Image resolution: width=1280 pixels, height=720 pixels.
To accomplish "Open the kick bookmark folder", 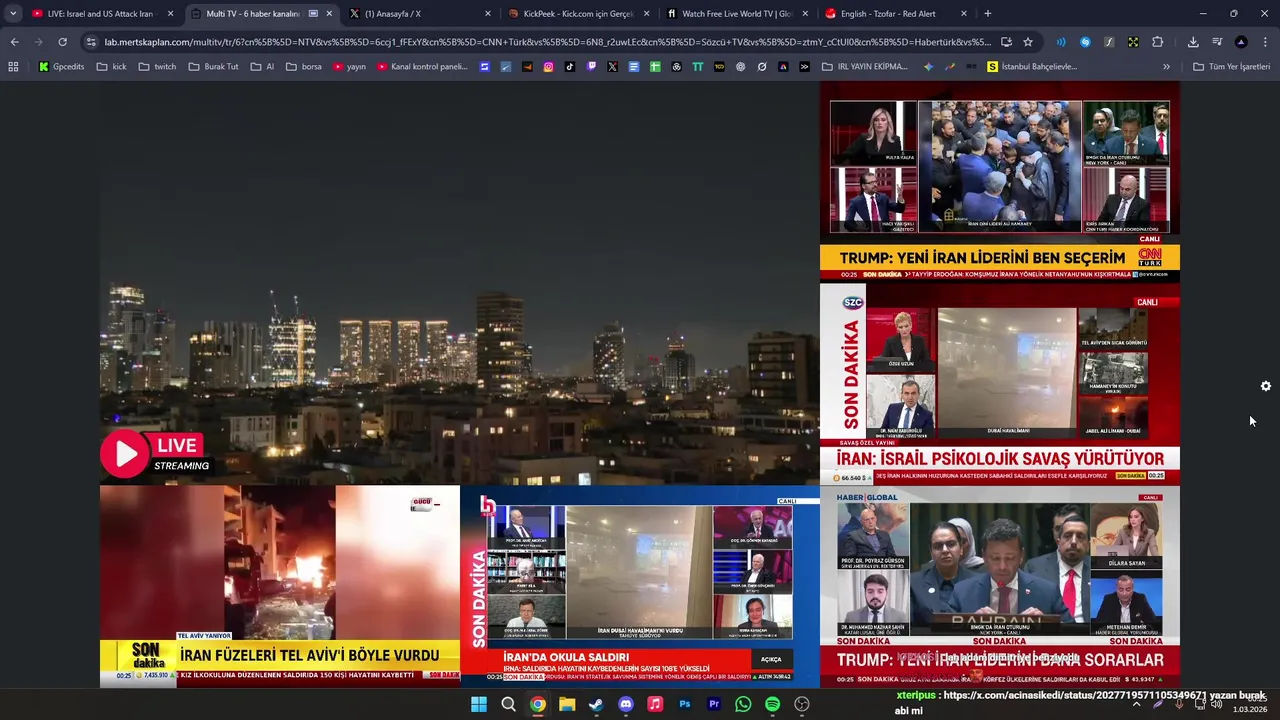I will (112, 67).
